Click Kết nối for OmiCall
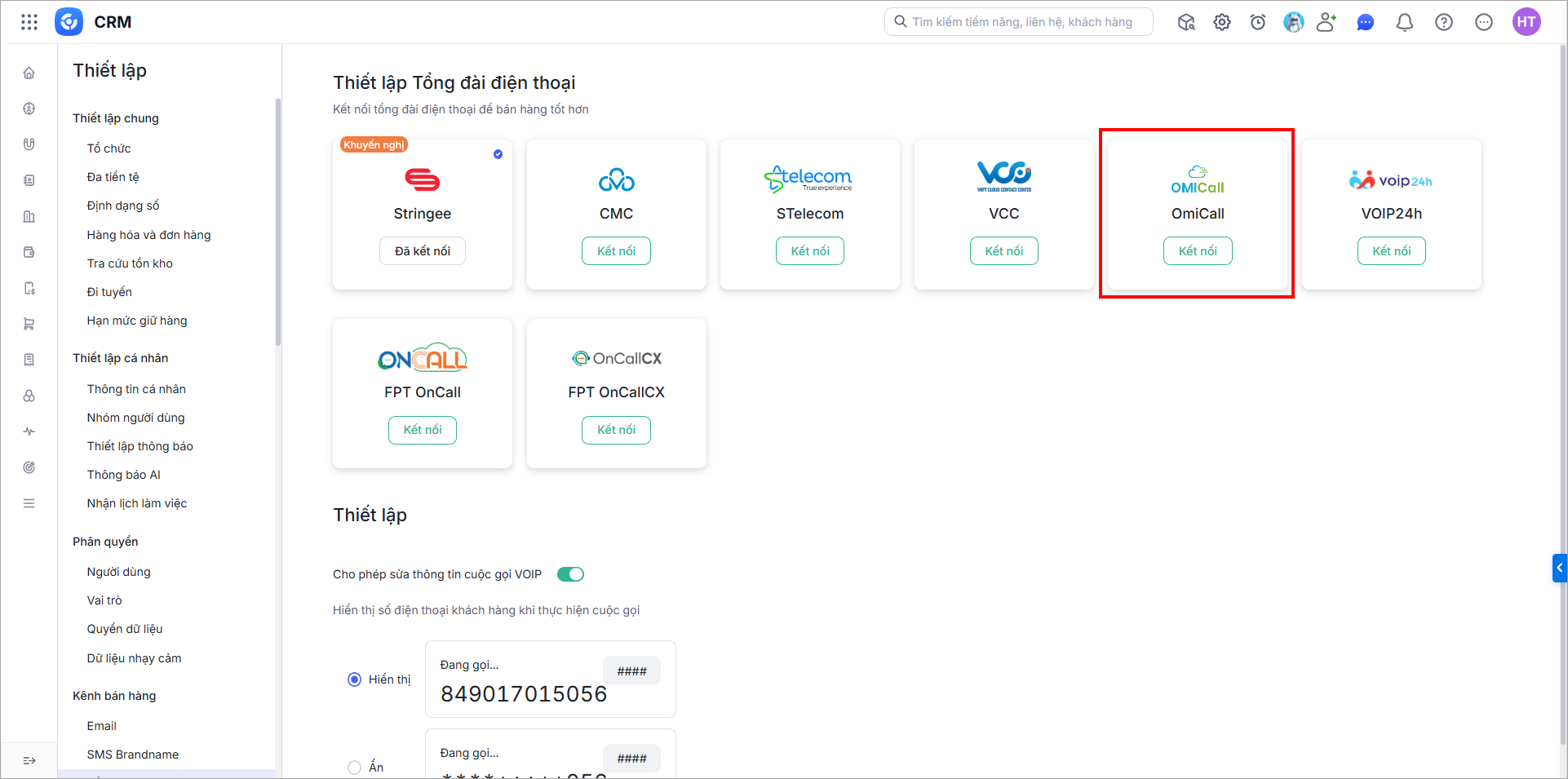Screen dimensions: 1568x779 click(x=1198, y=251)
